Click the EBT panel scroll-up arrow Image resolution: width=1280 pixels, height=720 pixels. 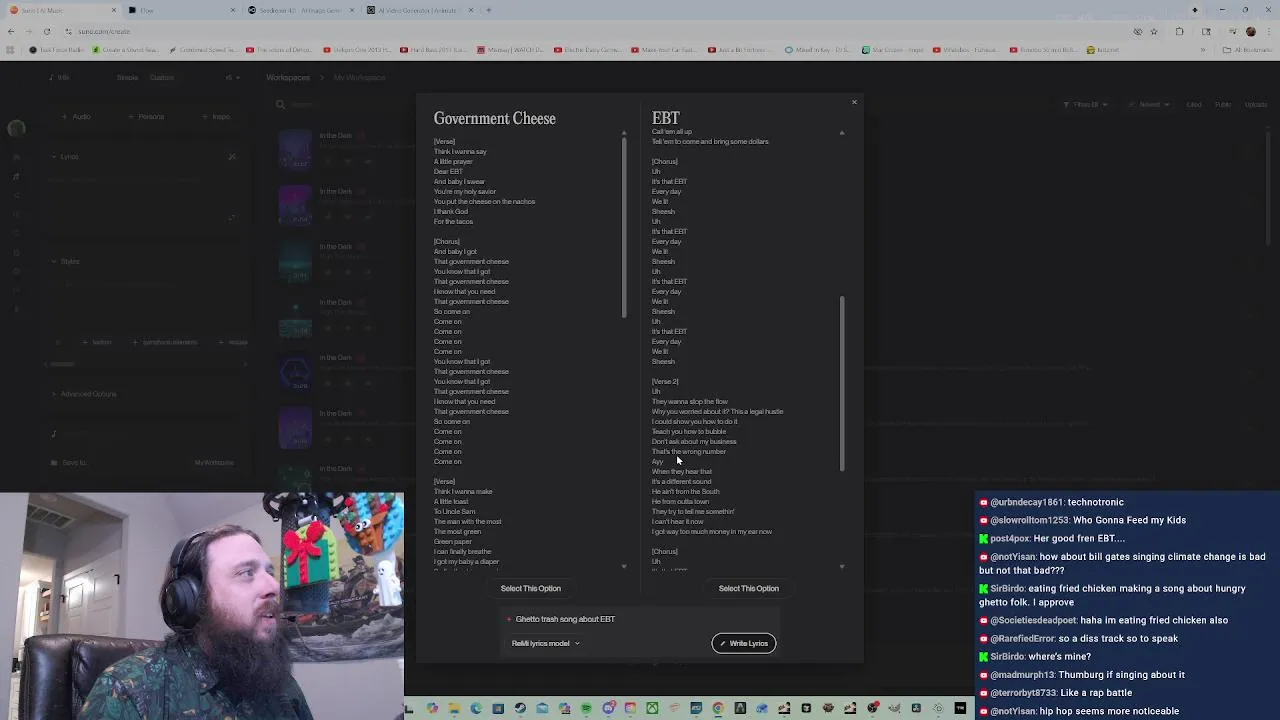(842, 132)
